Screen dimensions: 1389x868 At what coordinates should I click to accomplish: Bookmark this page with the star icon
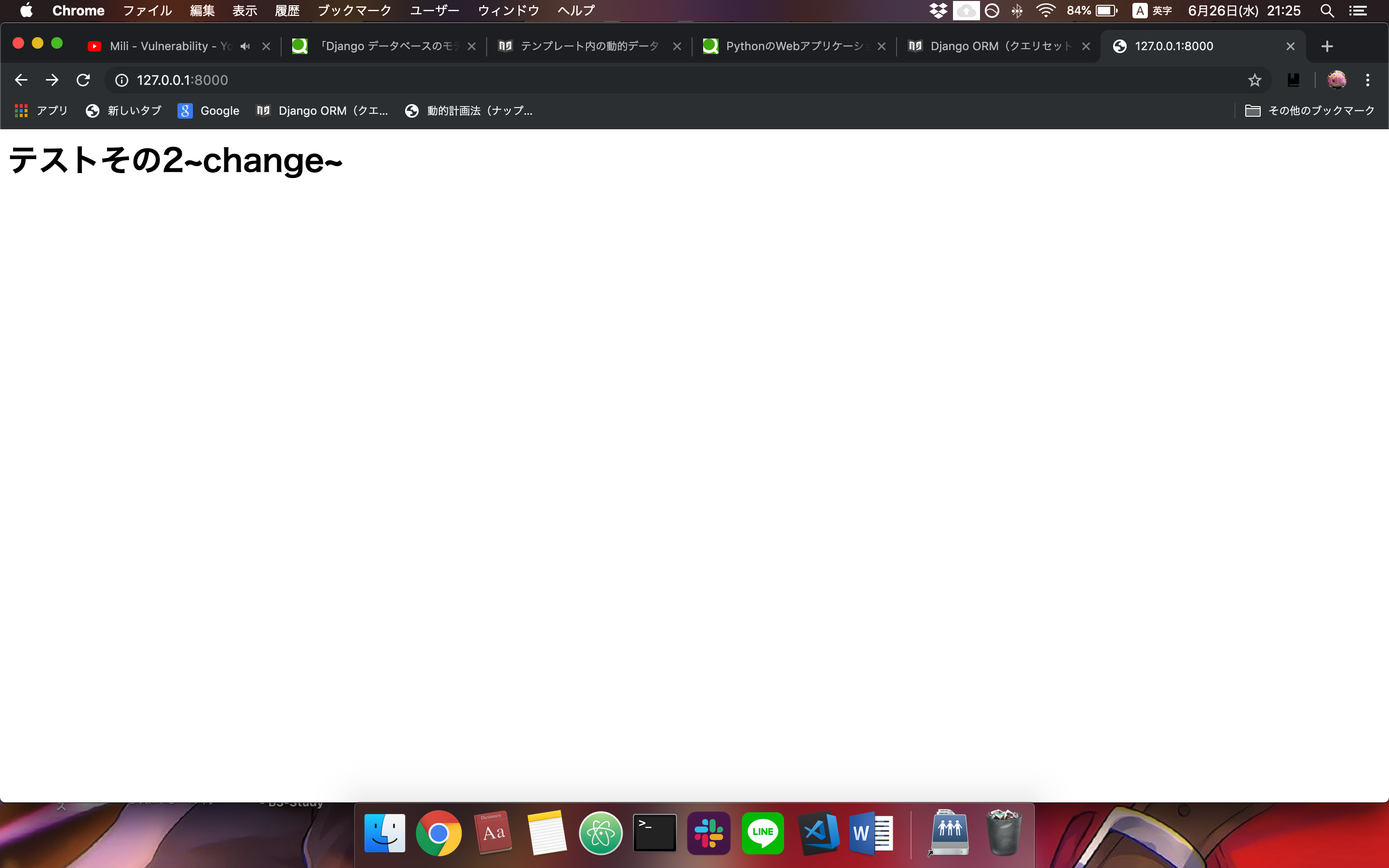(1255, 81)
